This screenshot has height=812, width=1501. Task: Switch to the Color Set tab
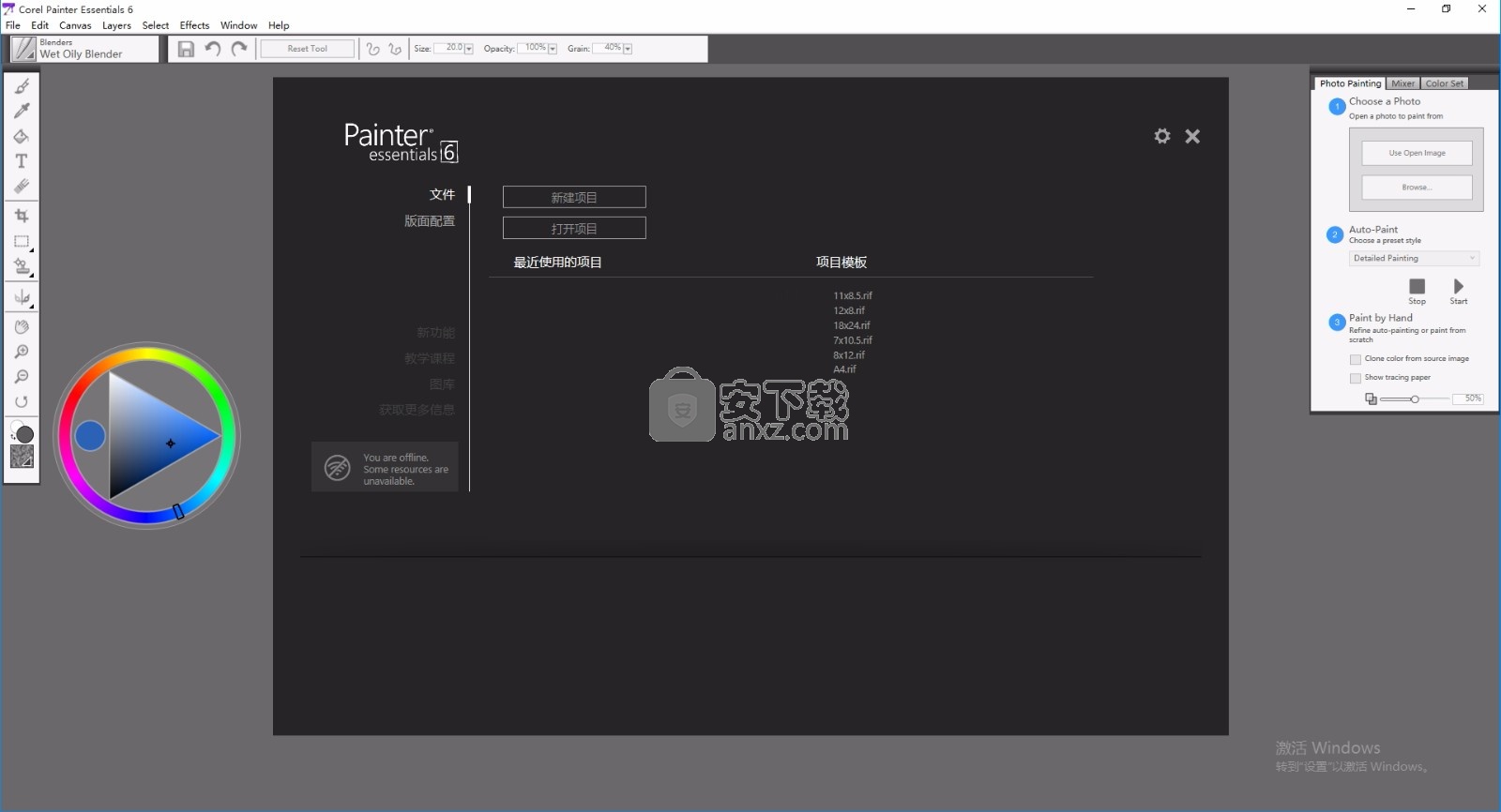[x=1445, y=83]
